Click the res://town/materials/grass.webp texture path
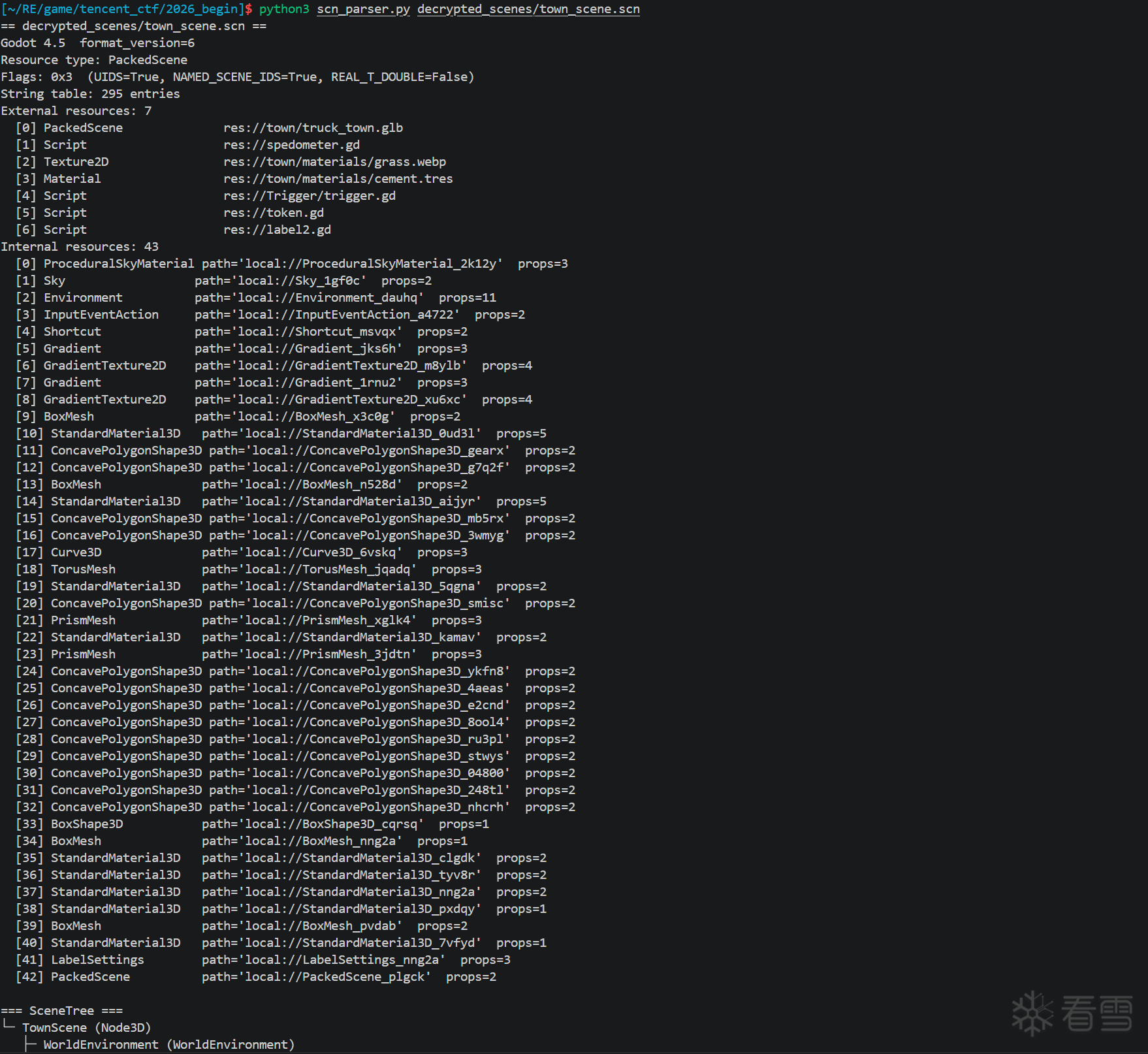1148x1054 pixels. pyautogui.click(x=334, y=162)
